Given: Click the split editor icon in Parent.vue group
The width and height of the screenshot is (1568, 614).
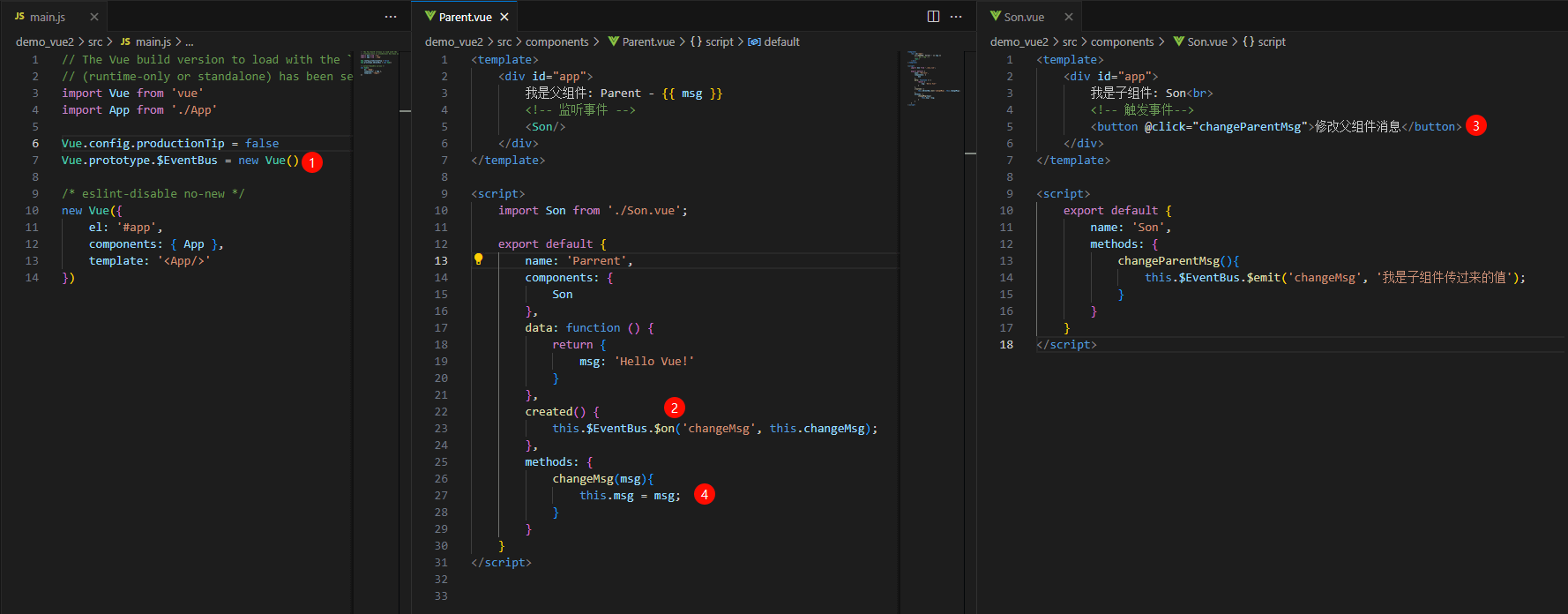Looking at the screenshot, I should pos(933,17).
